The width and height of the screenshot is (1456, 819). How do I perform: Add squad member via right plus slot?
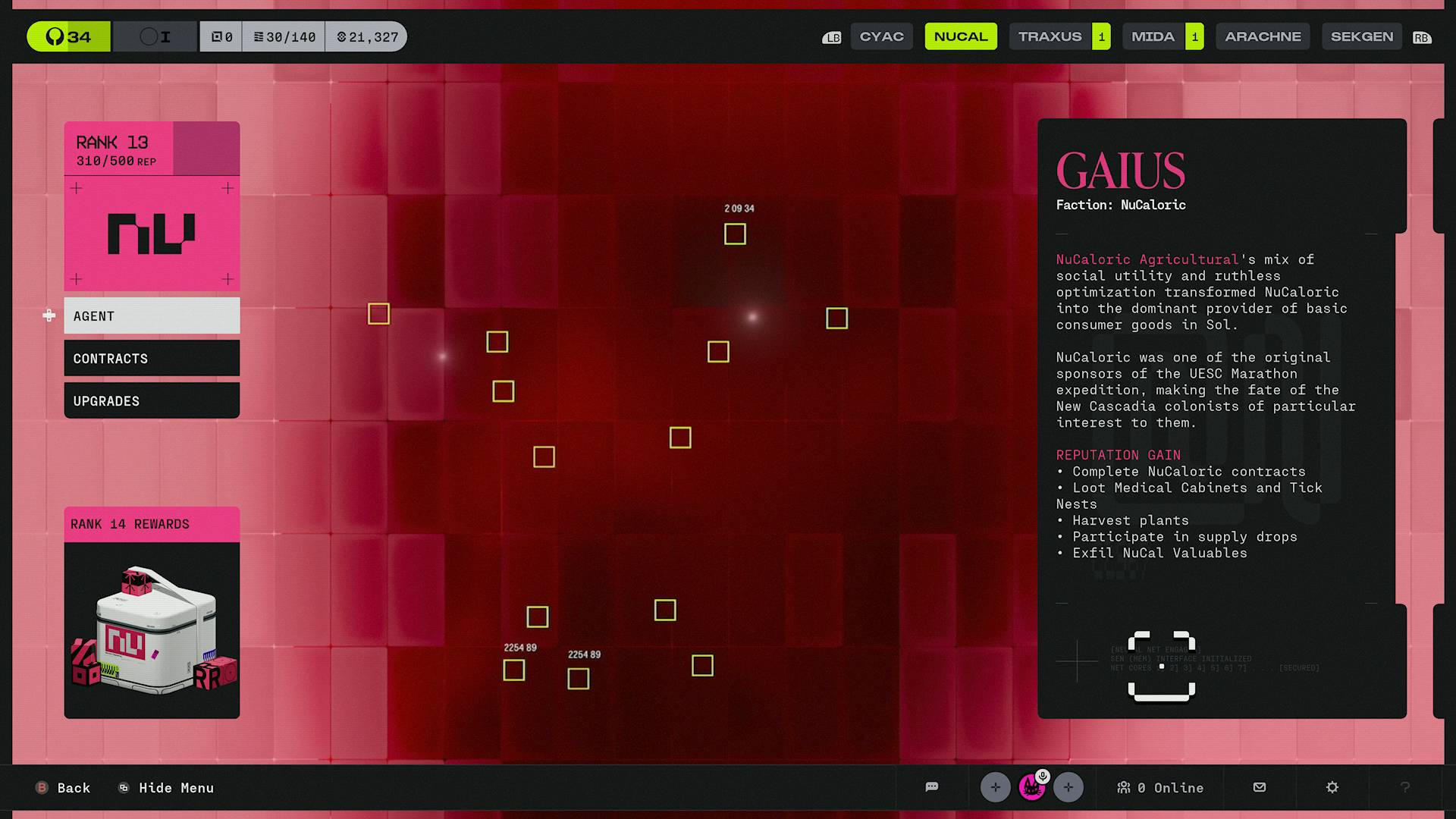1068,787
